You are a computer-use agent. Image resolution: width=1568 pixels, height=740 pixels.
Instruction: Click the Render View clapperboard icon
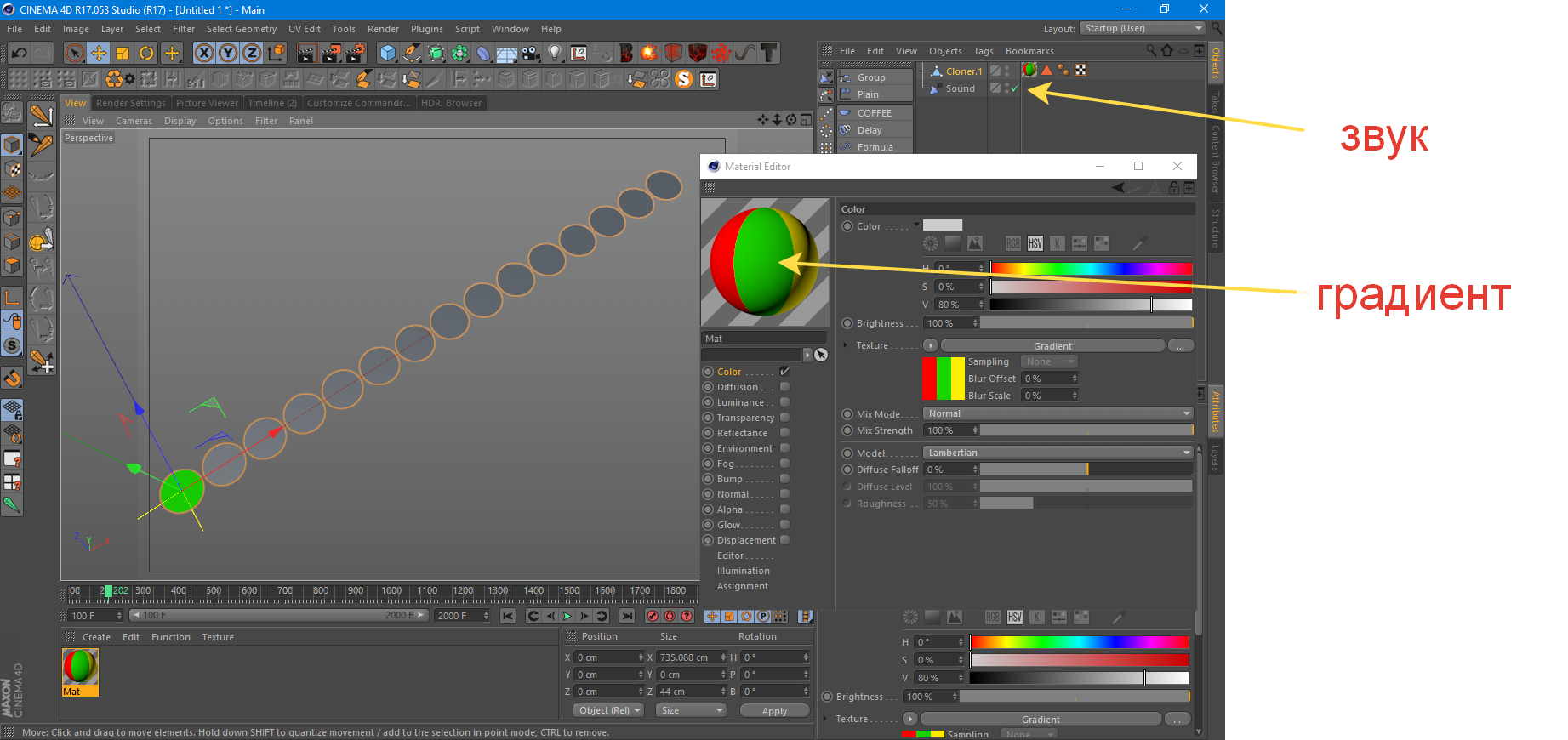point(306,53)
